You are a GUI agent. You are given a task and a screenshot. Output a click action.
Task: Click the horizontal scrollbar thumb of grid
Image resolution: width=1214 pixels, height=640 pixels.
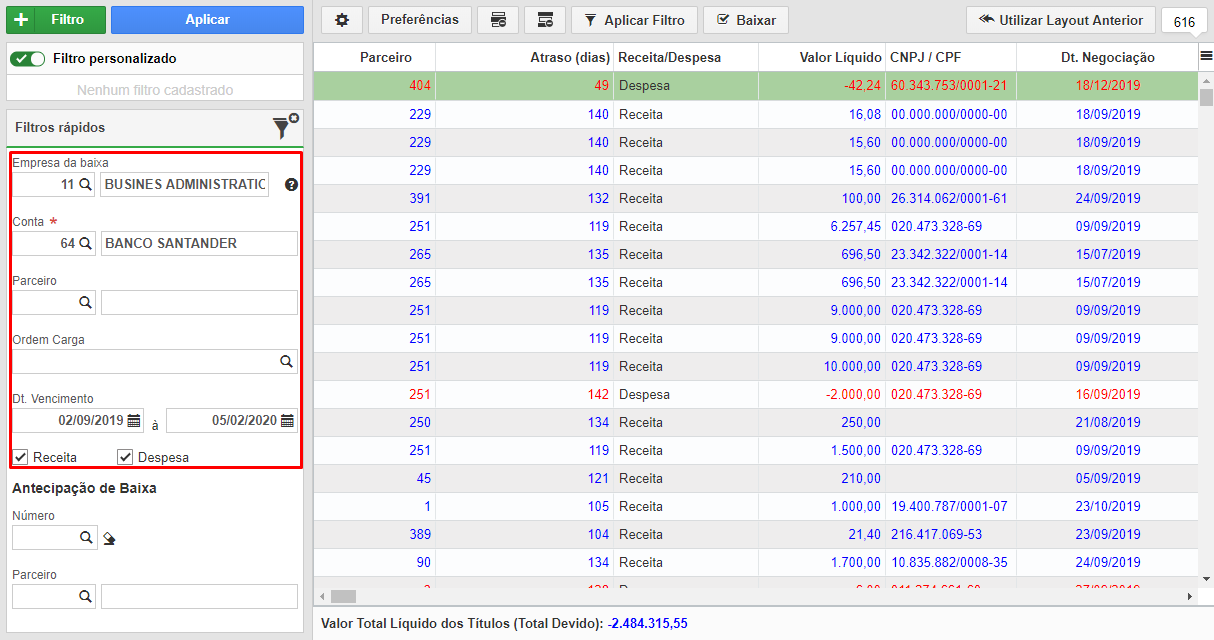point(343,596)
